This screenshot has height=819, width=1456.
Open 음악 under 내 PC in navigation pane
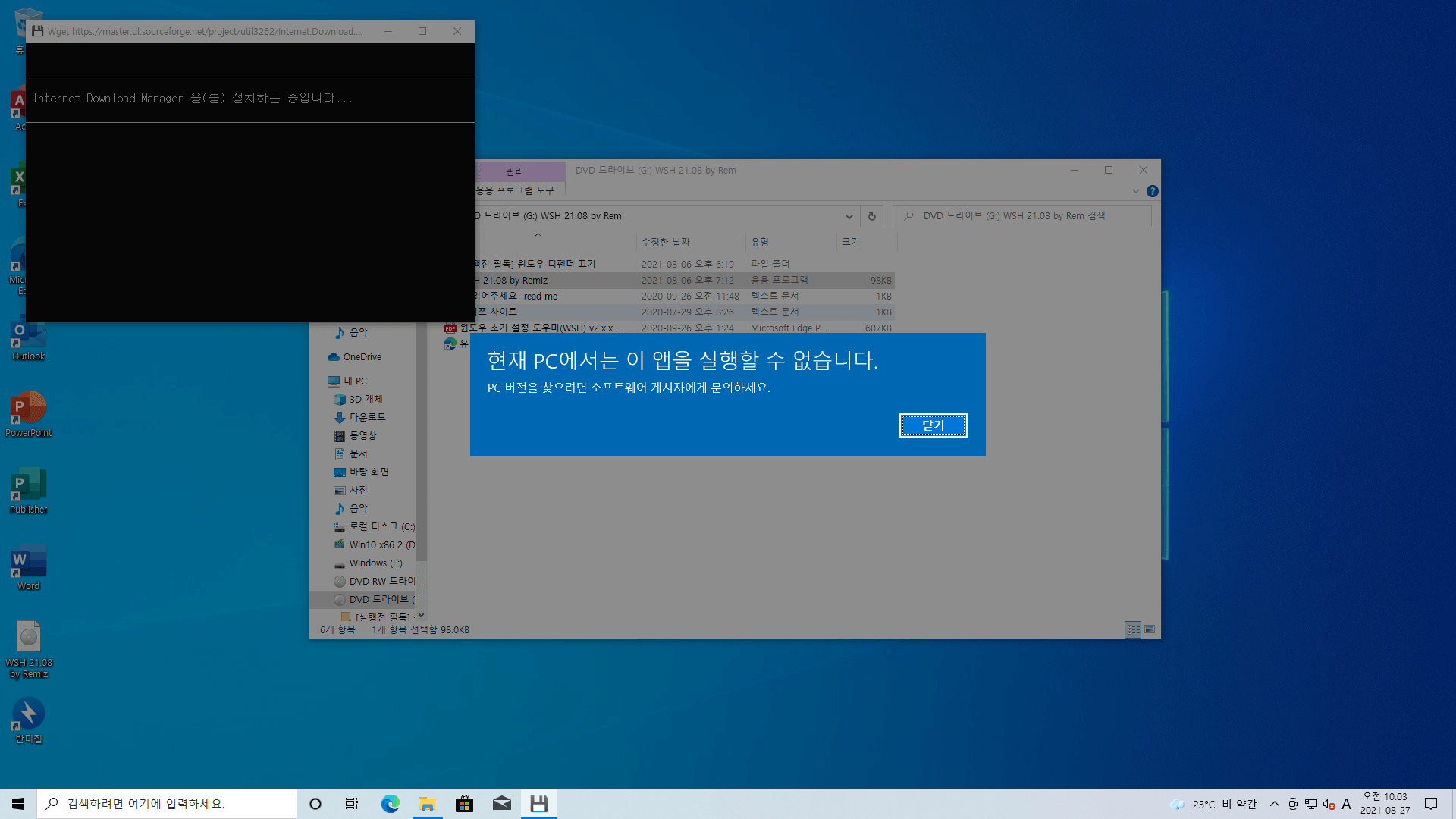[357, 508]
